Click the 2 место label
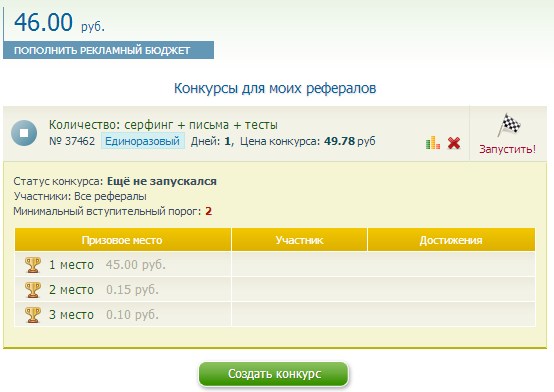The image size is (554, 392). click(x=71, y=290)
